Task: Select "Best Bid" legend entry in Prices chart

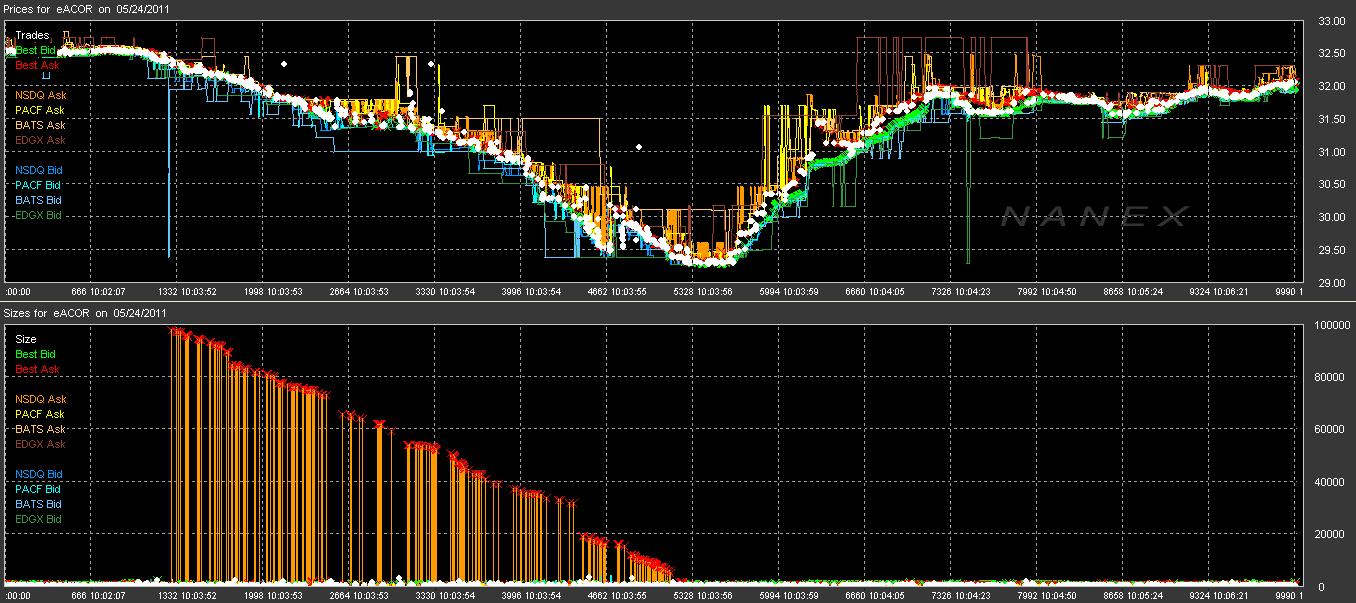Action: pyautogui.click(x=36, y=50)
